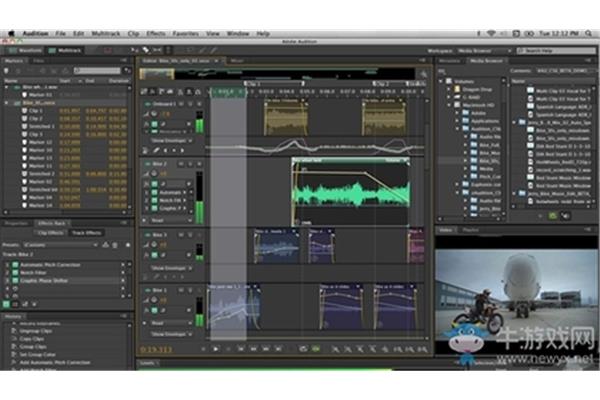
Task: Select the Razor tool in top toolbar
Action: (x=146, y=50)
